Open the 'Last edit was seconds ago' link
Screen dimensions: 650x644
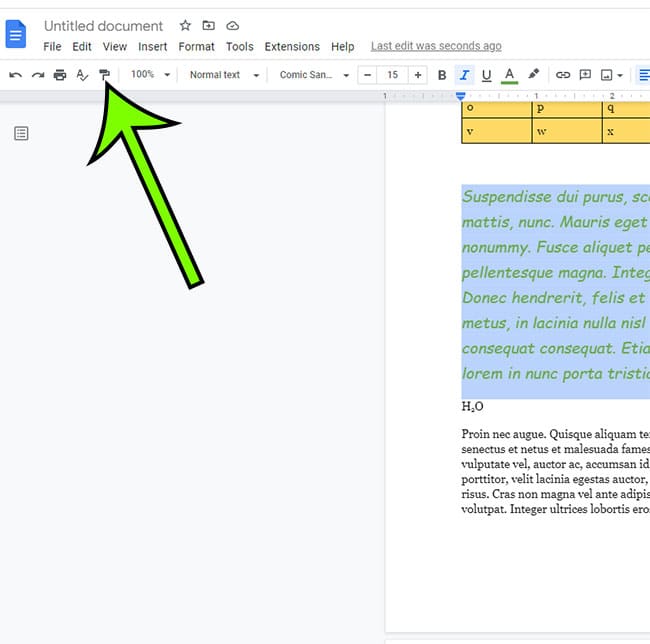coord(436,46)
